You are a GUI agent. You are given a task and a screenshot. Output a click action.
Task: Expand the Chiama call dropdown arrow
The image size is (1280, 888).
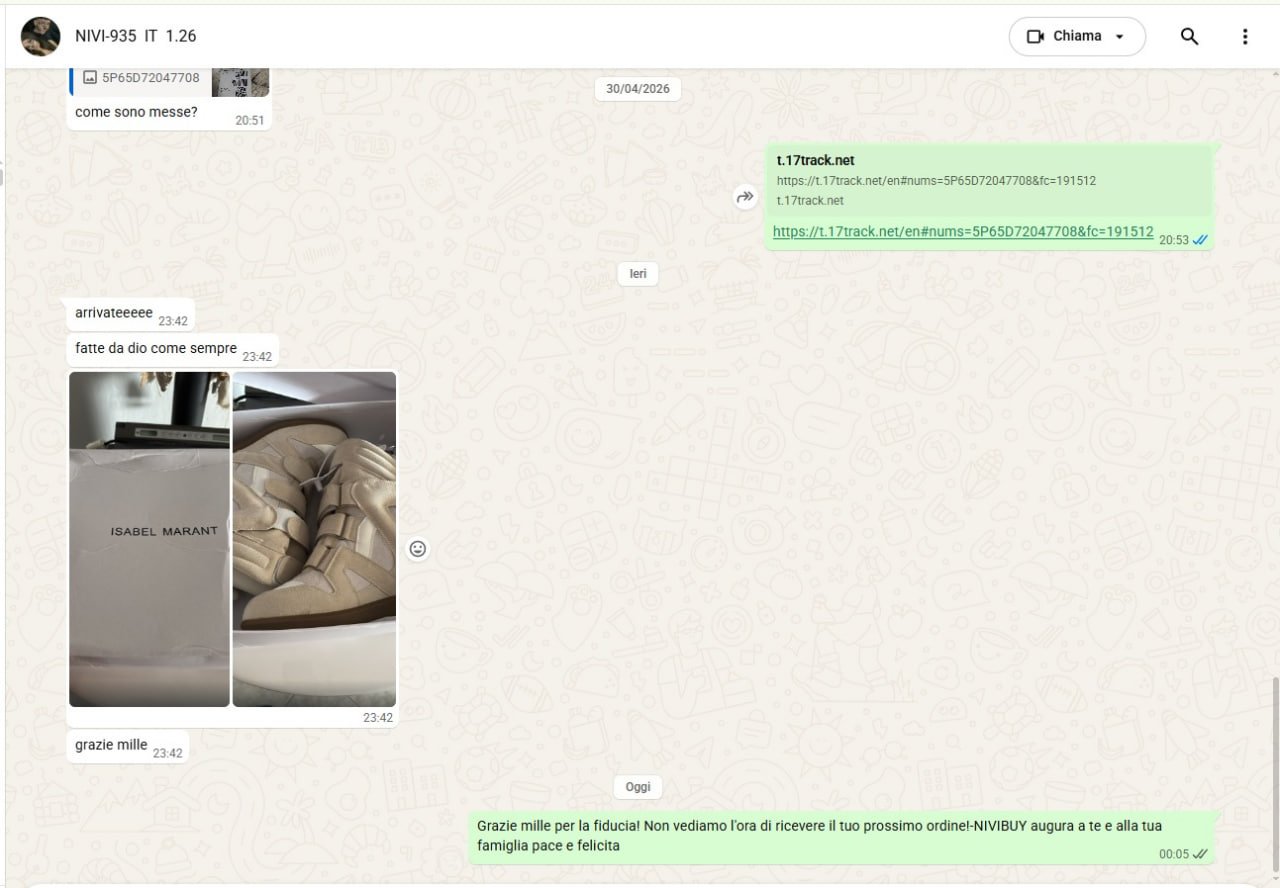coord(1119,37)
